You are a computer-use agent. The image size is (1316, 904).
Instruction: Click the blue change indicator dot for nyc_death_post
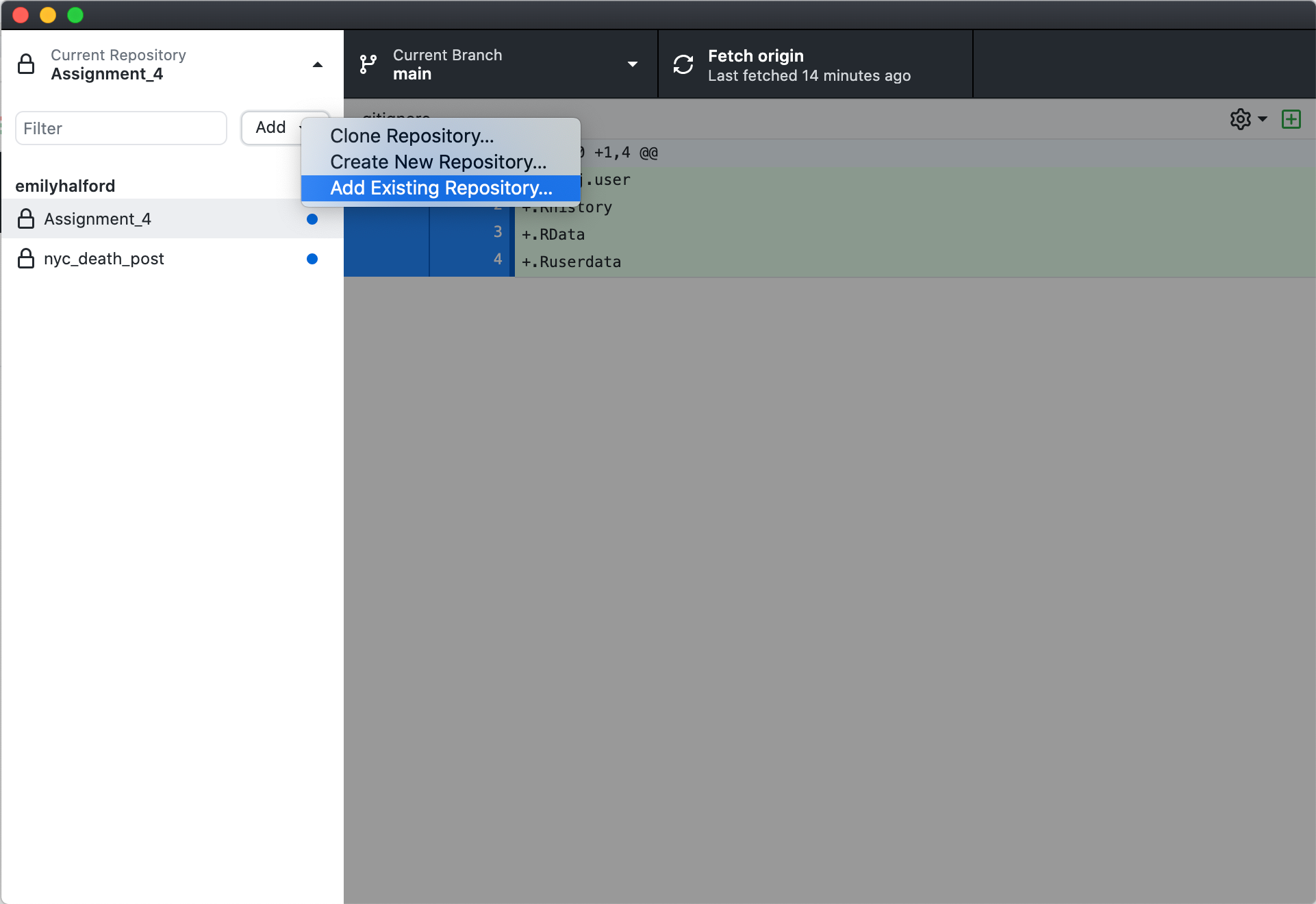(312, 259)
